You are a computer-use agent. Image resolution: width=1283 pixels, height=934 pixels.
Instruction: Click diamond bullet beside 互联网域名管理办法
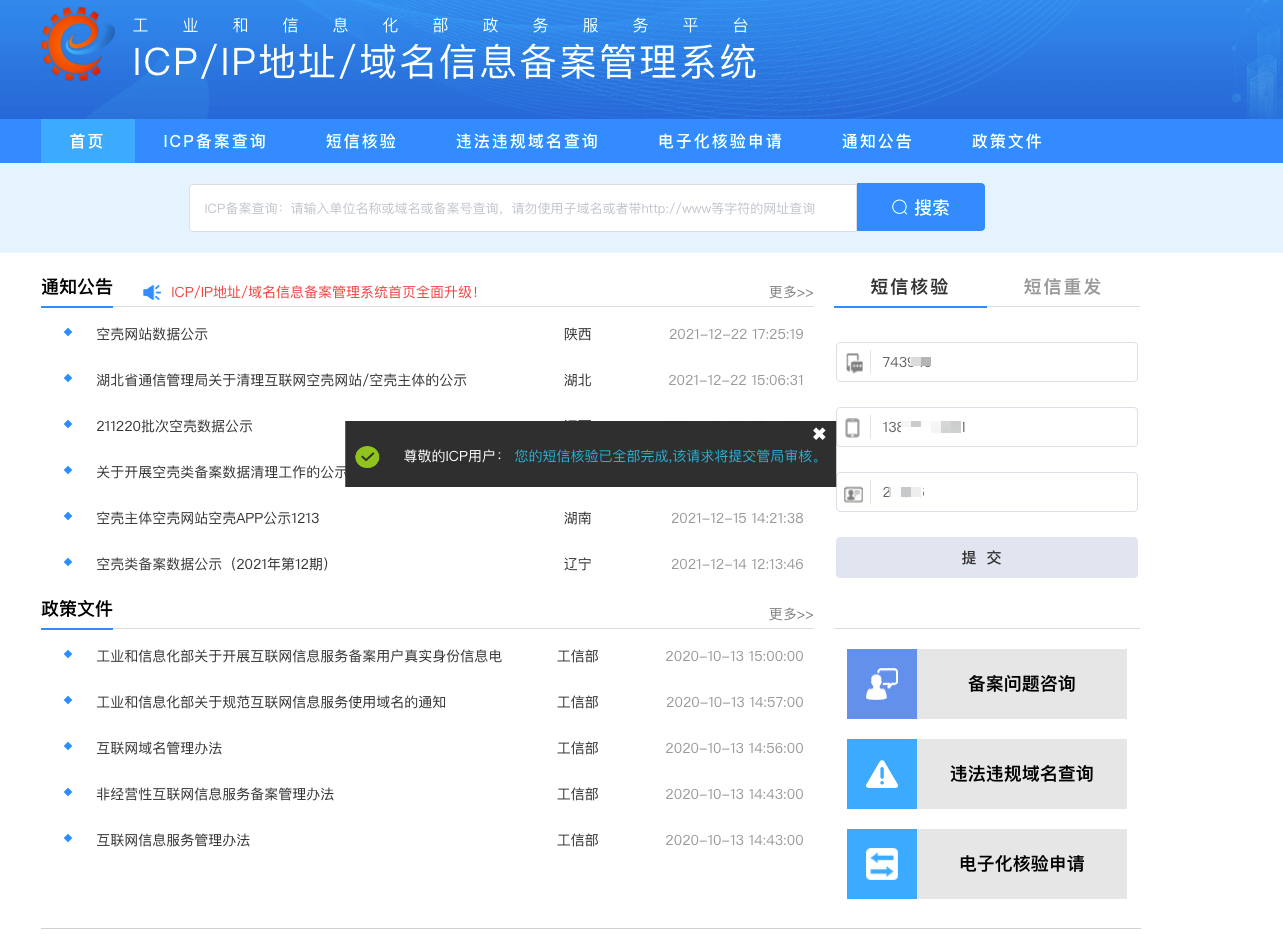click(68, 746)
